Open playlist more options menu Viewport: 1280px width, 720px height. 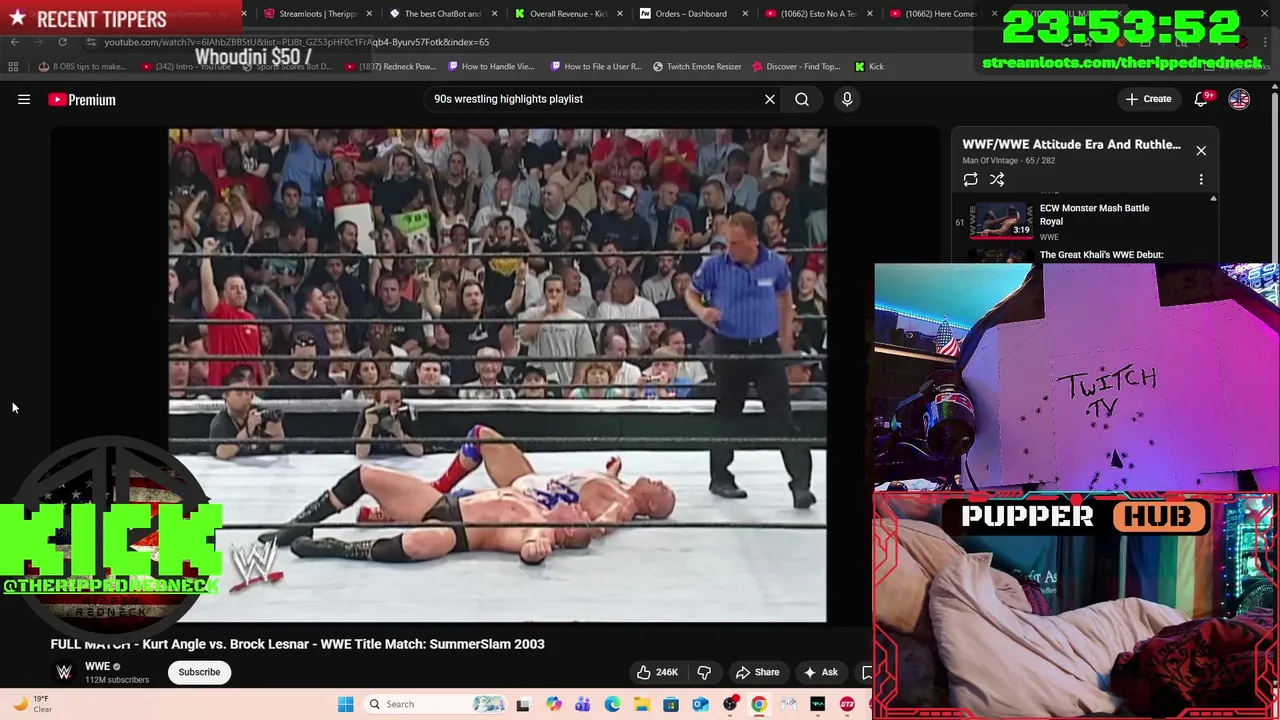click(x=1201, y=179)
